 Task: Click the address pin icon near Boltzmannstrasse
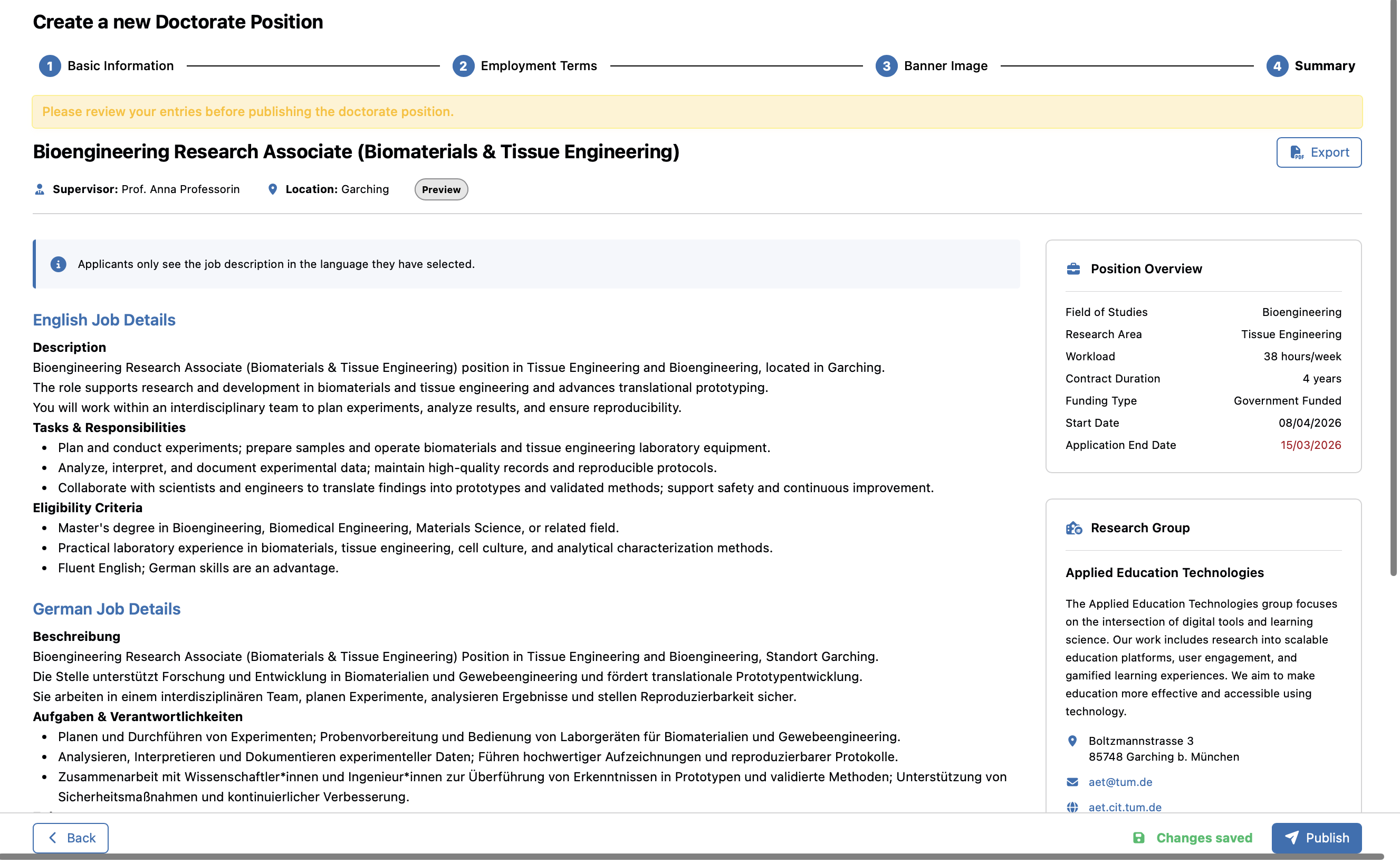[x=1072, y=741]
